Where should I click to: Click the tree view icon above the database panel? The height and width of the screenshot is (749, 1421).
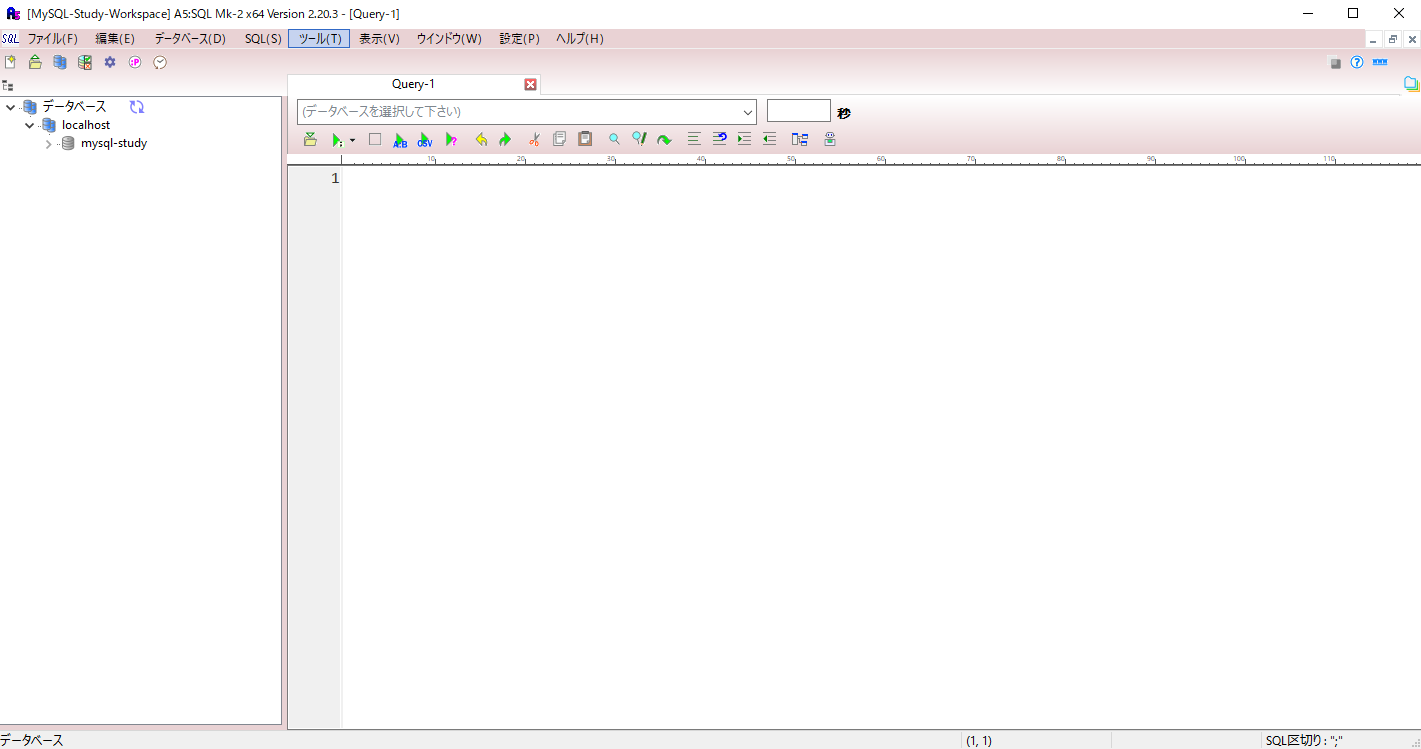(x=8, y=86)
